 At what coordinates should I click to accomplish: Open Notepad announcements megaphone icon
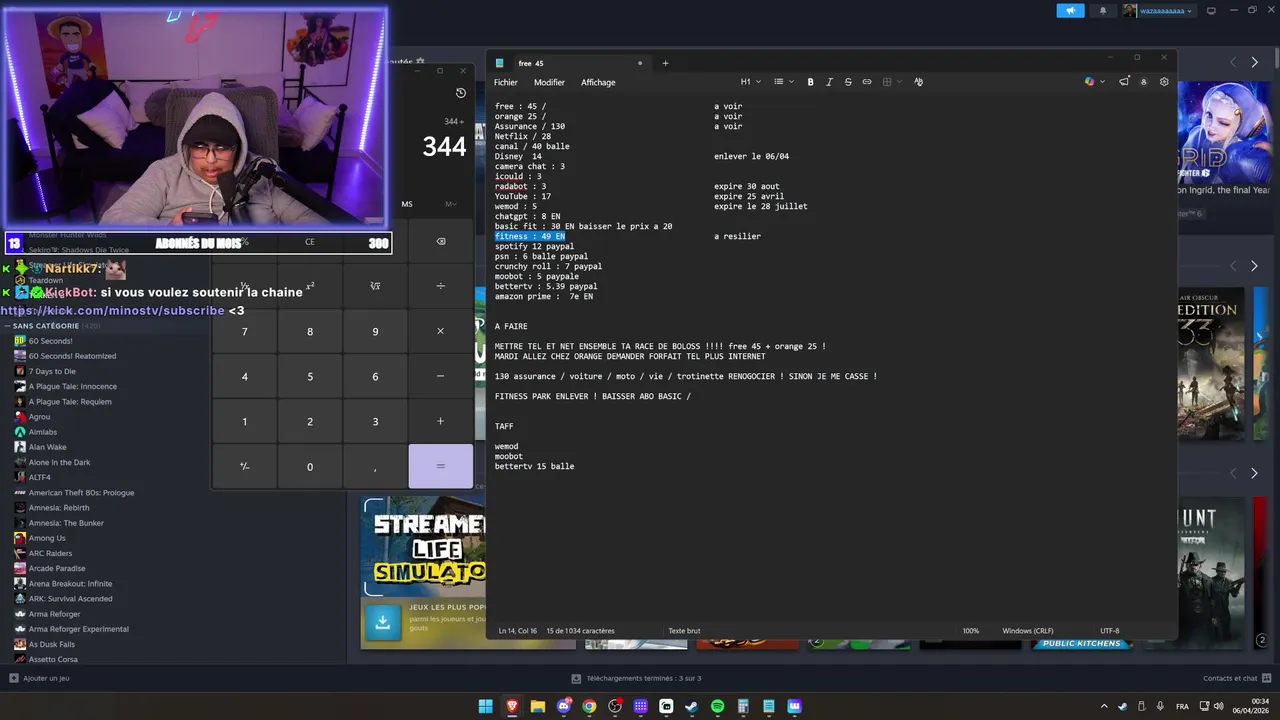[1124, 82]
